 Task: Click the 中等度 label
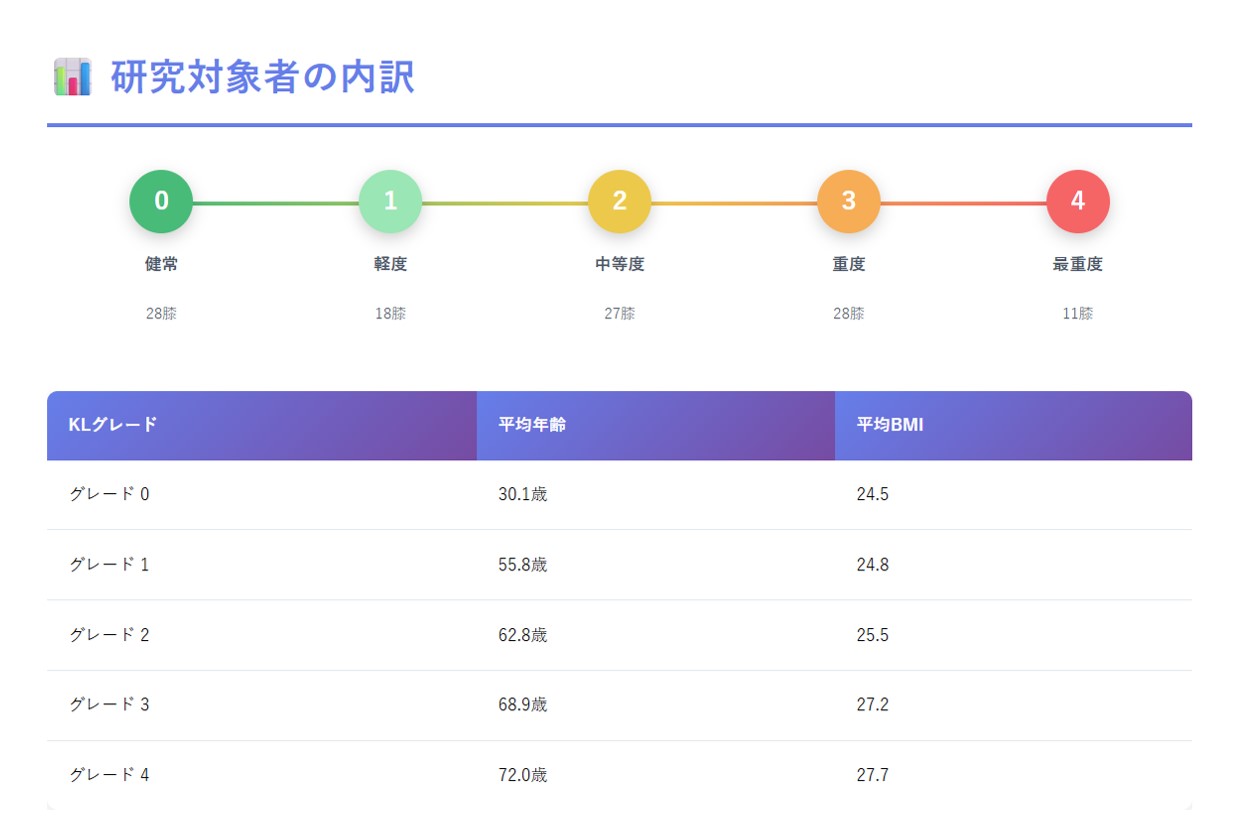coord(619,264)
